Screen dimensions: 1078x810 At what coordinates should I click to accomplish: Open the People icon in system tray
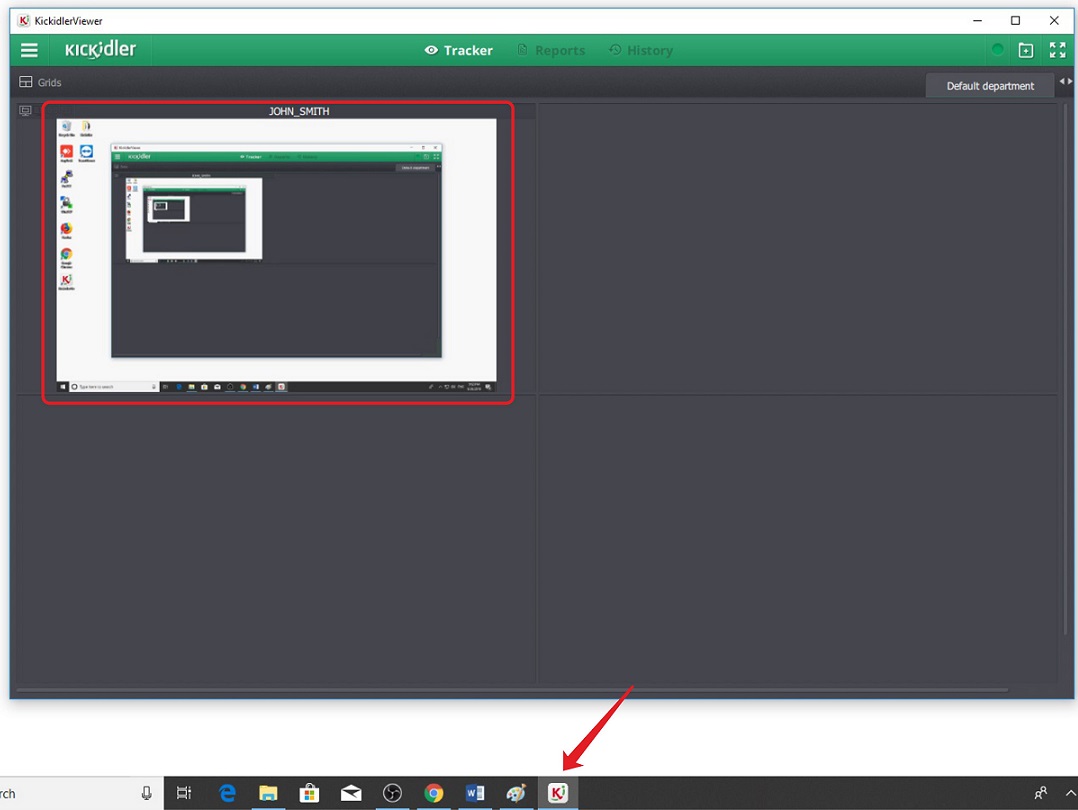1040,793
